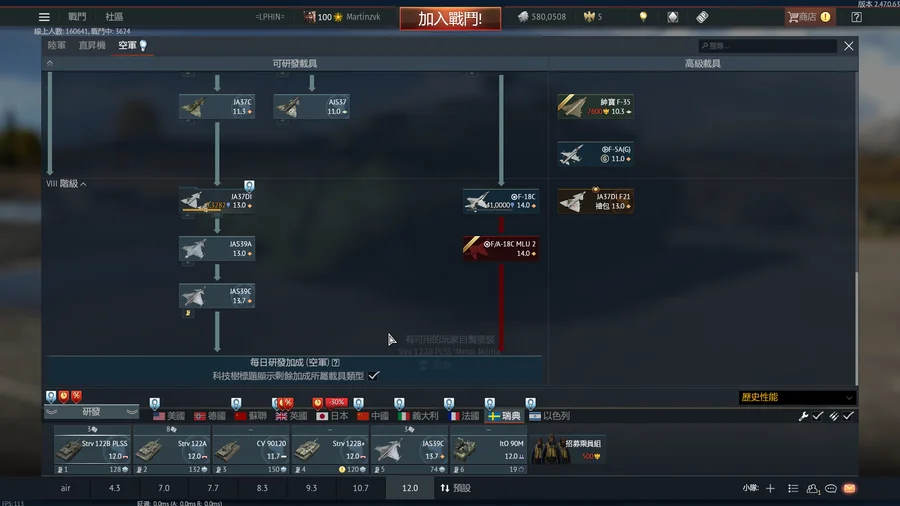Select the ItO 90M crew slot

click(488, 449)
